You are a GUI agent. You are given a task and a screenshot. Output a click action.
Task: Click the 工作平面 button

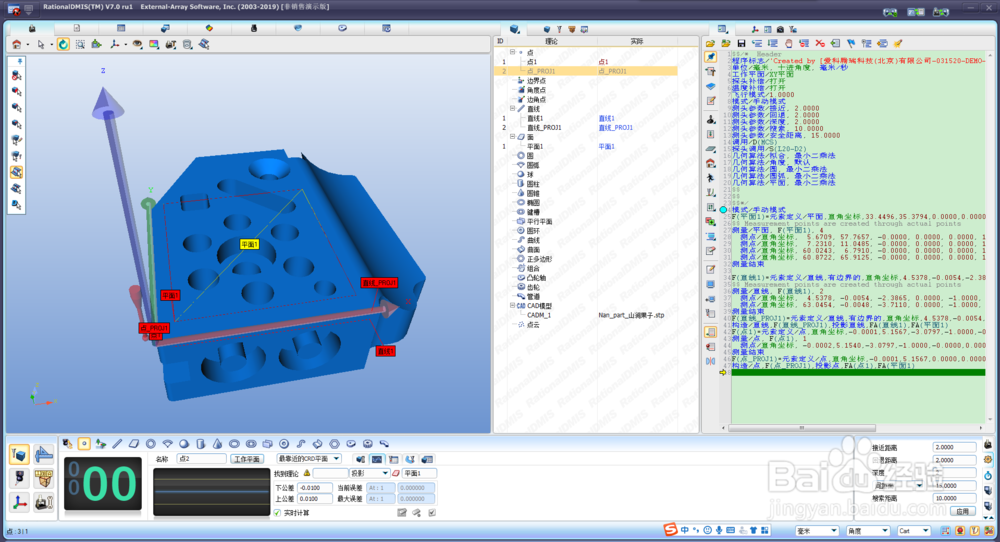pos(247,459)
